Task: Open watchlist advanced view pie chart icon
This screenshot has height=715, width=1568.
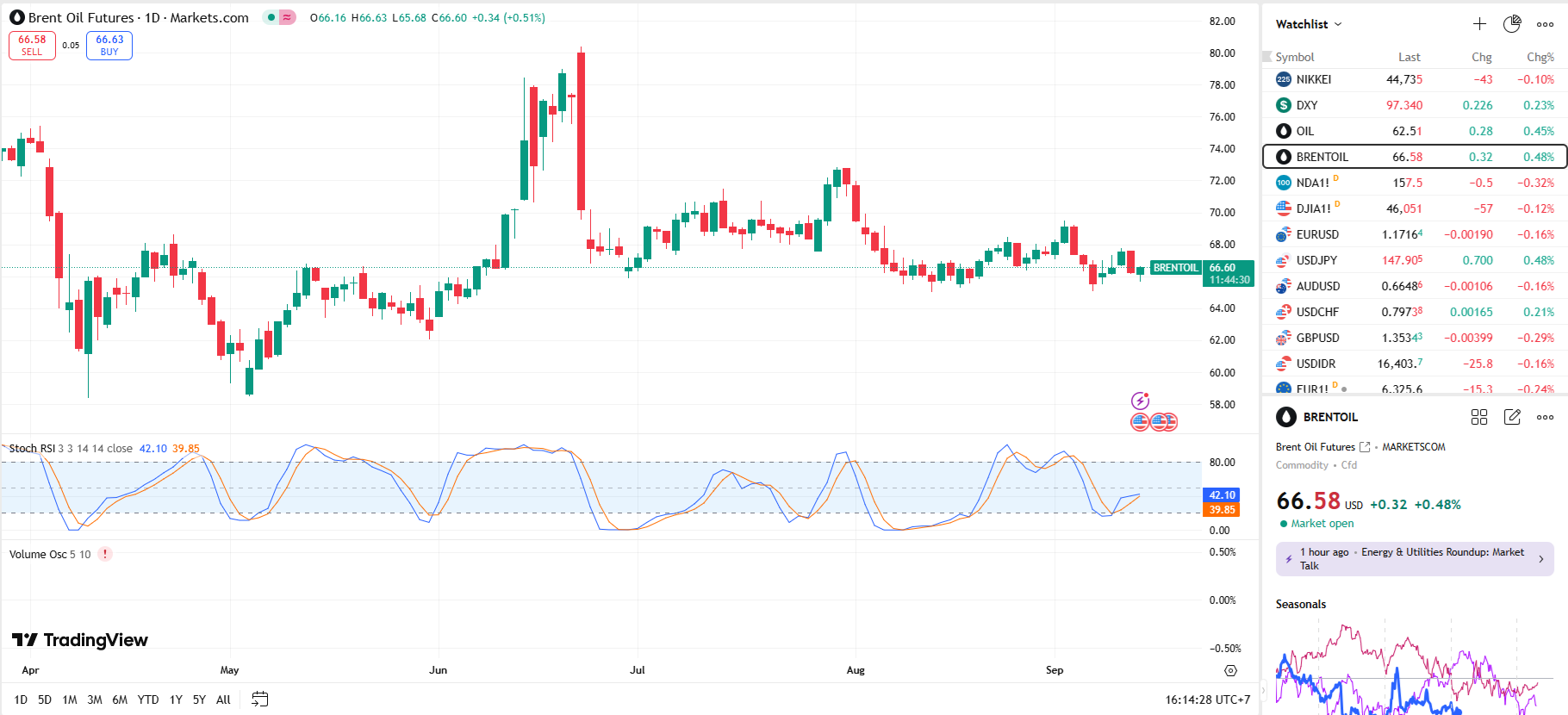Action: [x=1512, y=24]
